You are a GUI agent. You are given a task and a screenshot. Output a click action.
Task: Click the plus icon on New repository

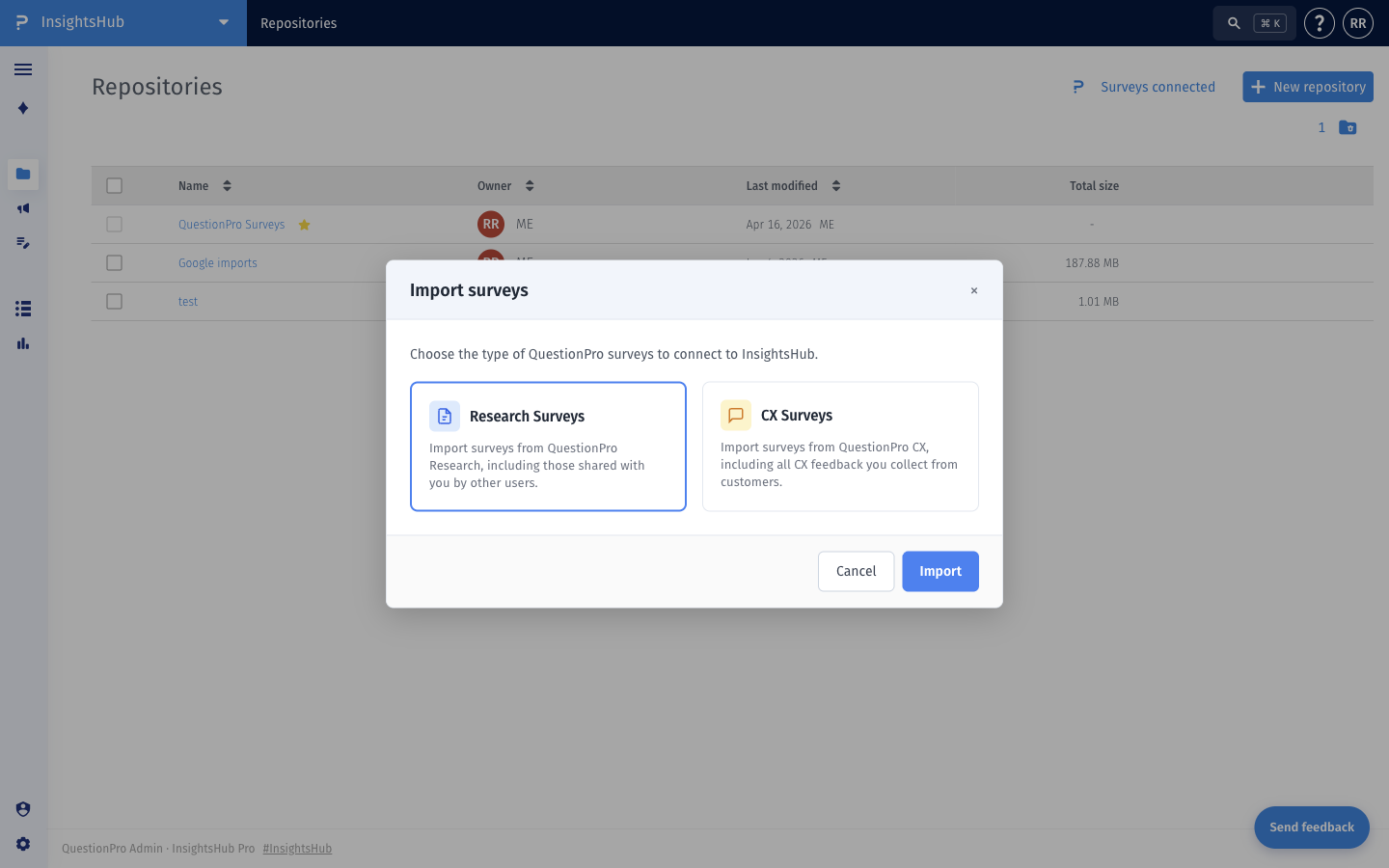click(1258, 87)
